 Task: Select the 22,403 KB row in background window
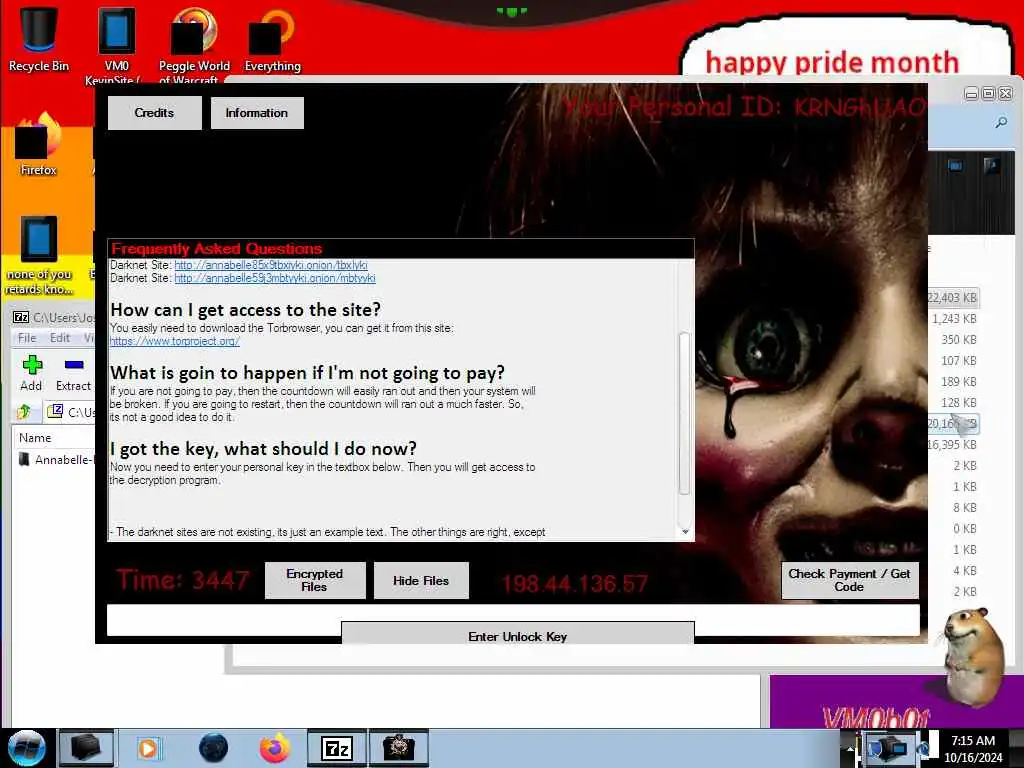coord(953,298)
